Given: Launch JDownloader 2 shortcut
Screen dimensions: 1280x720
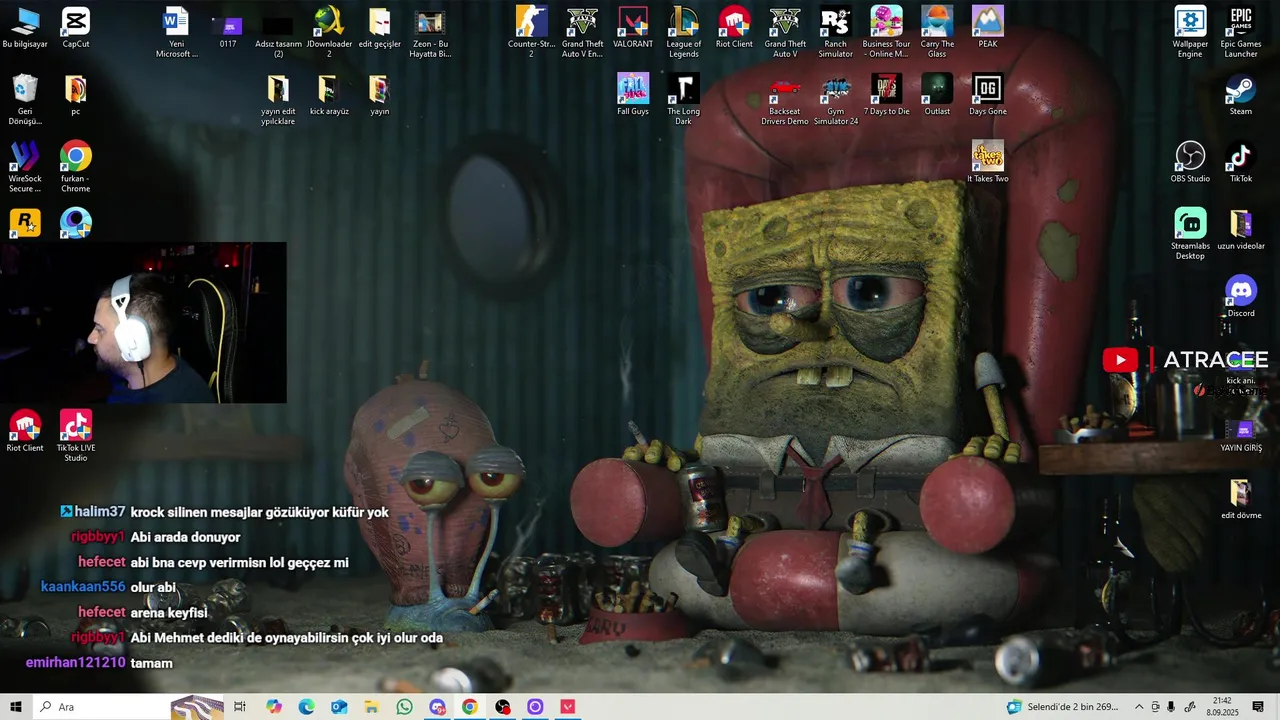Looking at the screenshot, I should [x=329, y=33].
